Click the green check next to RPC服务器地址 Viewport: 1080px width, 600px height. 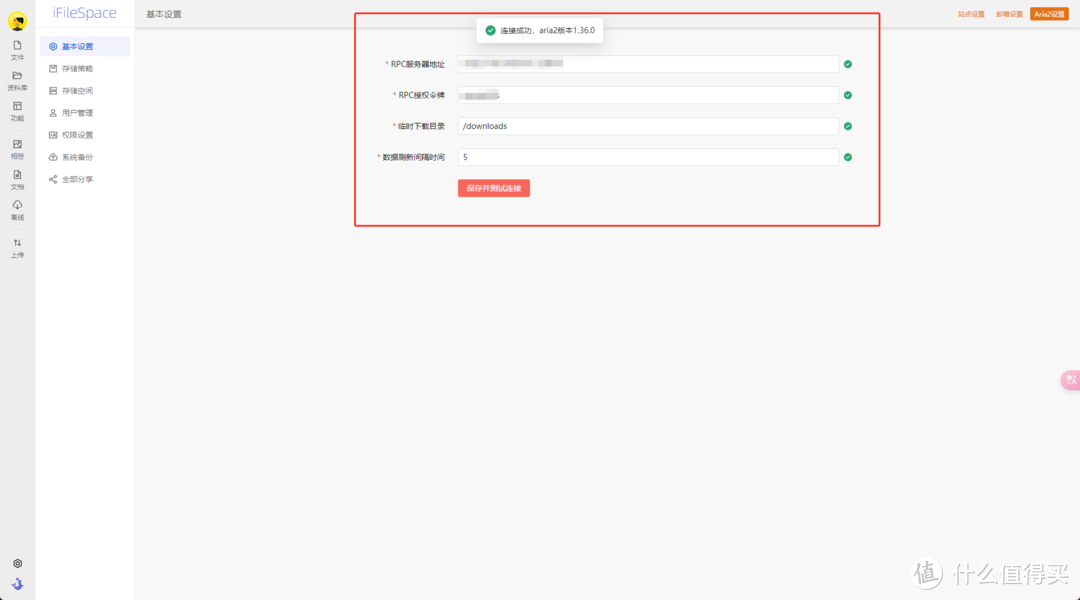point(848,64)
